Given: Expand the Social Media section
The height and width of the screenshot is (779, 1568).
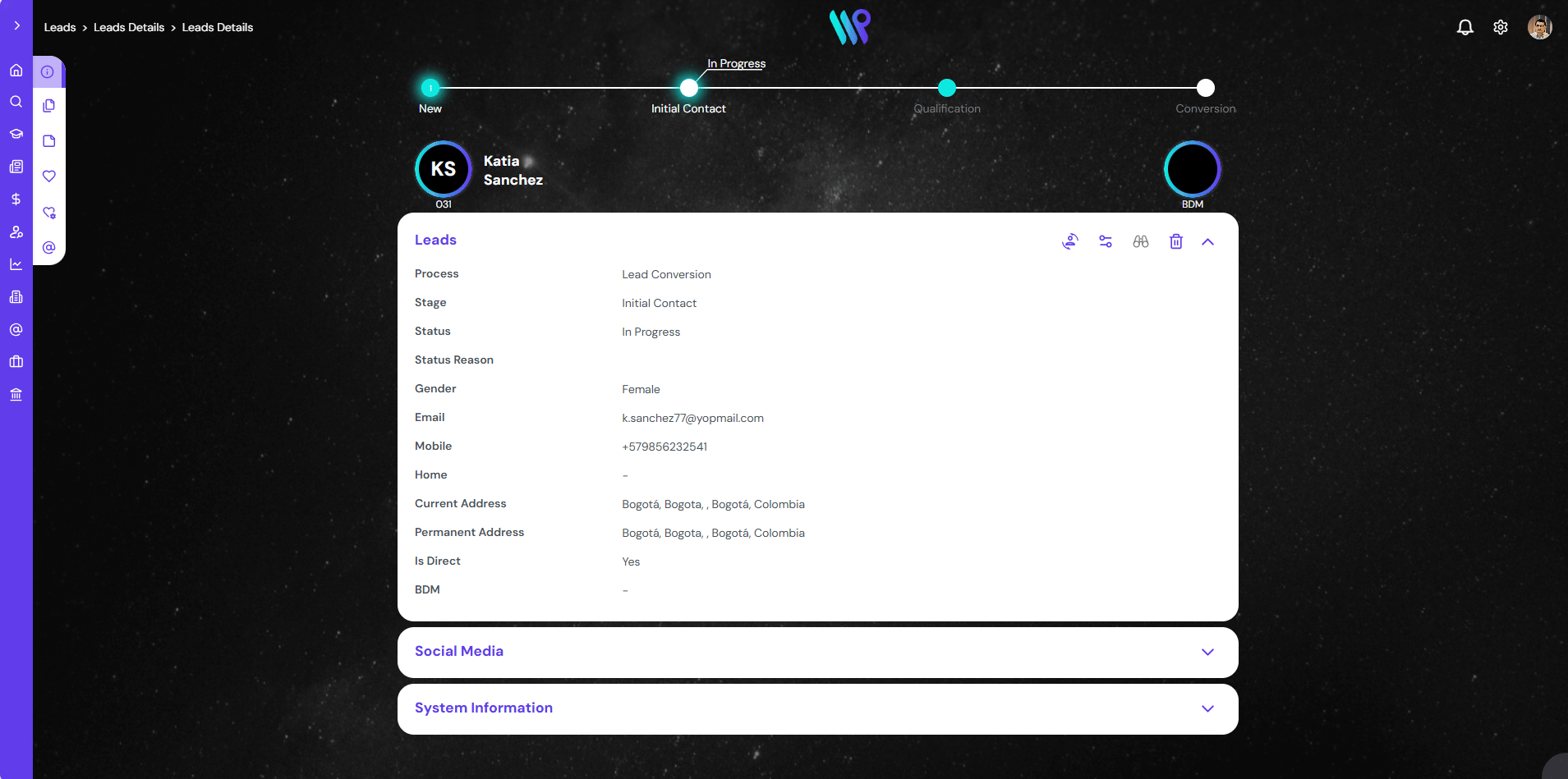Looking at the screenshot, I should tap(1207, 652).
